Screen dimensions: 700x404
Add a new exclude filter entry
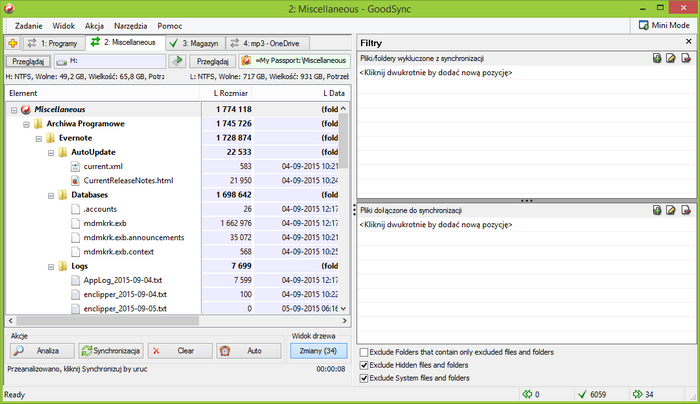pos(656,59)
